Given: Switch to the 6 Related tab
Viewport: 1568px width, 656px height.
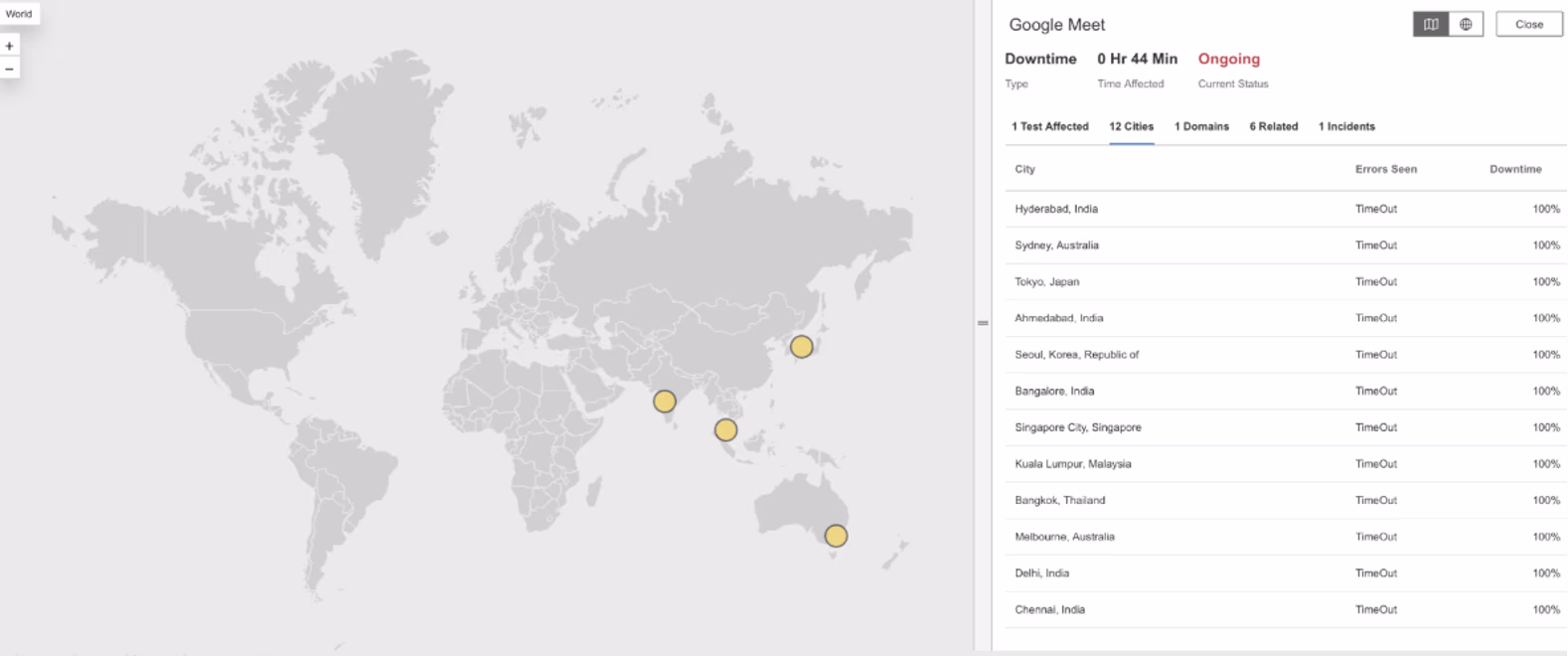Looking at the screenshot, I should [x=1274, y=126].
